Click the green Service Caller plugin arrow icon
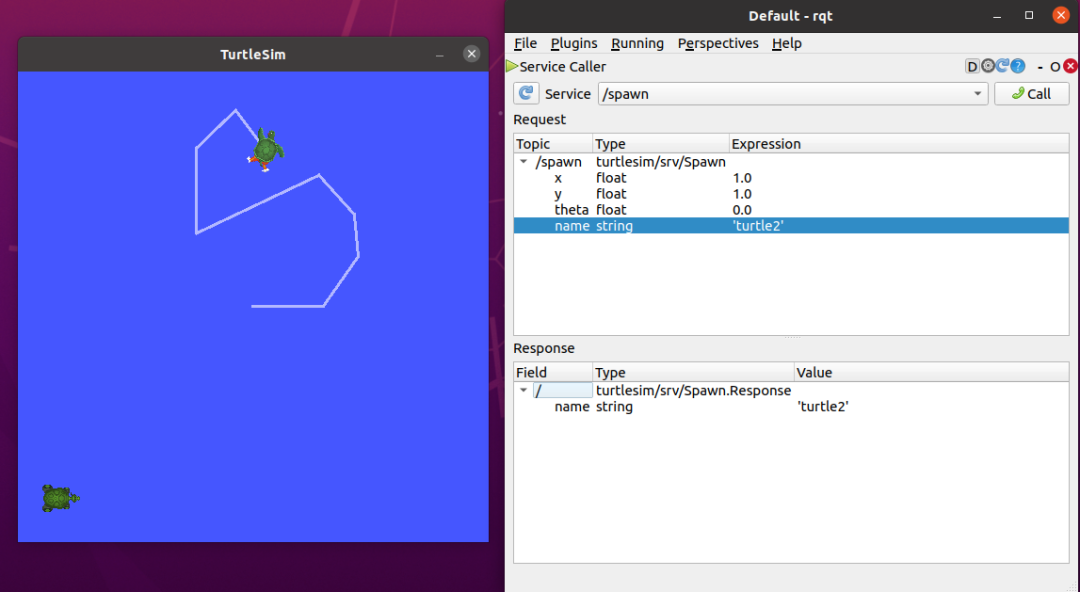The height and width of the screenshot is (592, 1080). coord(512,66)
